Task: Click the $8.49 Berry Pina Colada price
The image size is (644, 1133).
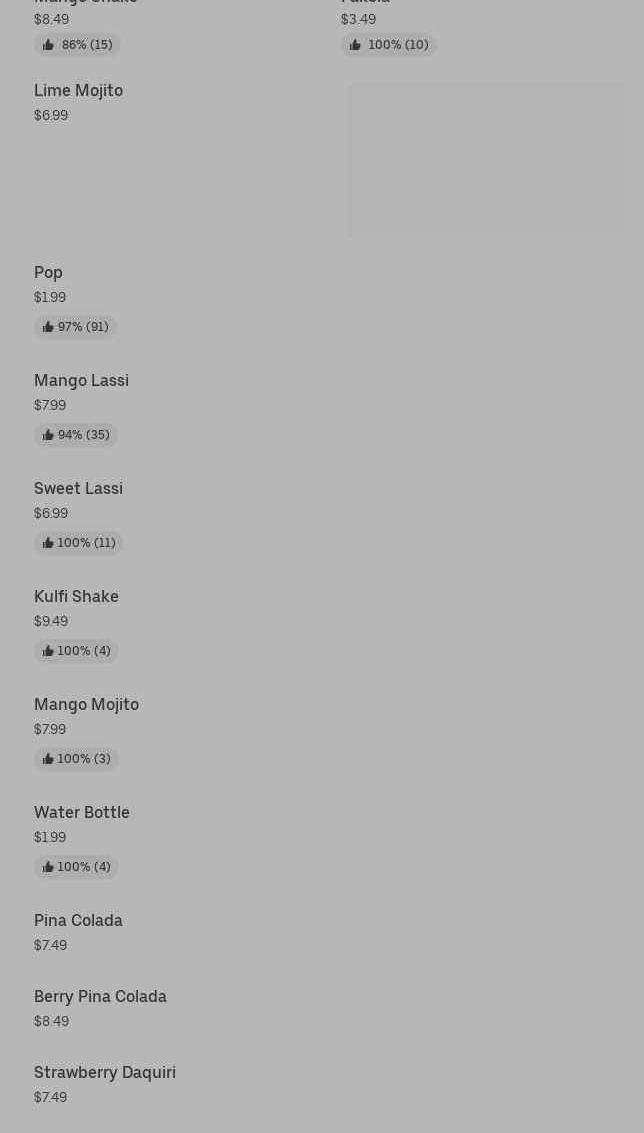Action: point(51,1021)
